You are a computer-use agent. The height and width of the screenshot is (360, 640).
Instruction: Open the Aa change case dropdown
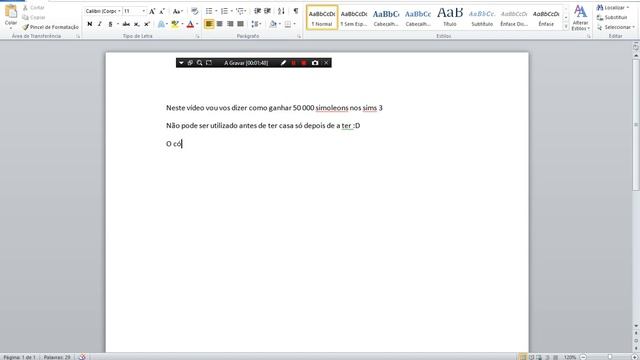tap(177, 11)
